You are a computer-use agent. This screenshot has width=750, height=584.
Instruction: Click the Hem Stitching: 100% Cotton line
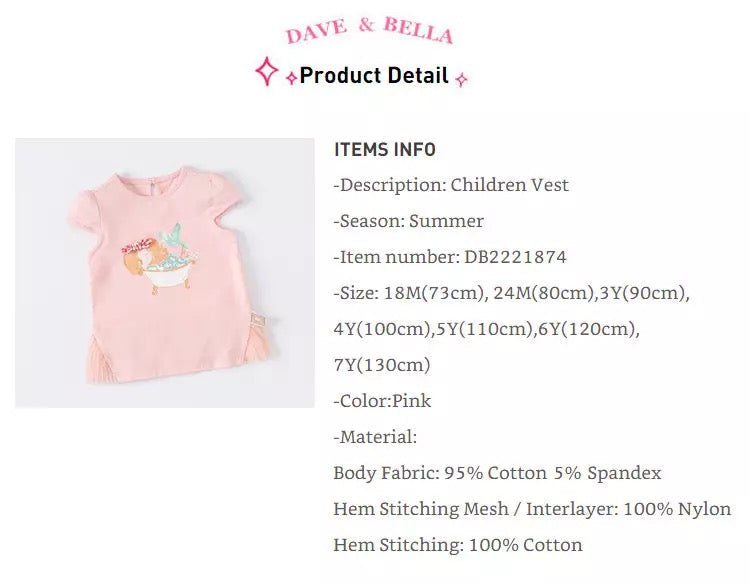458,545
